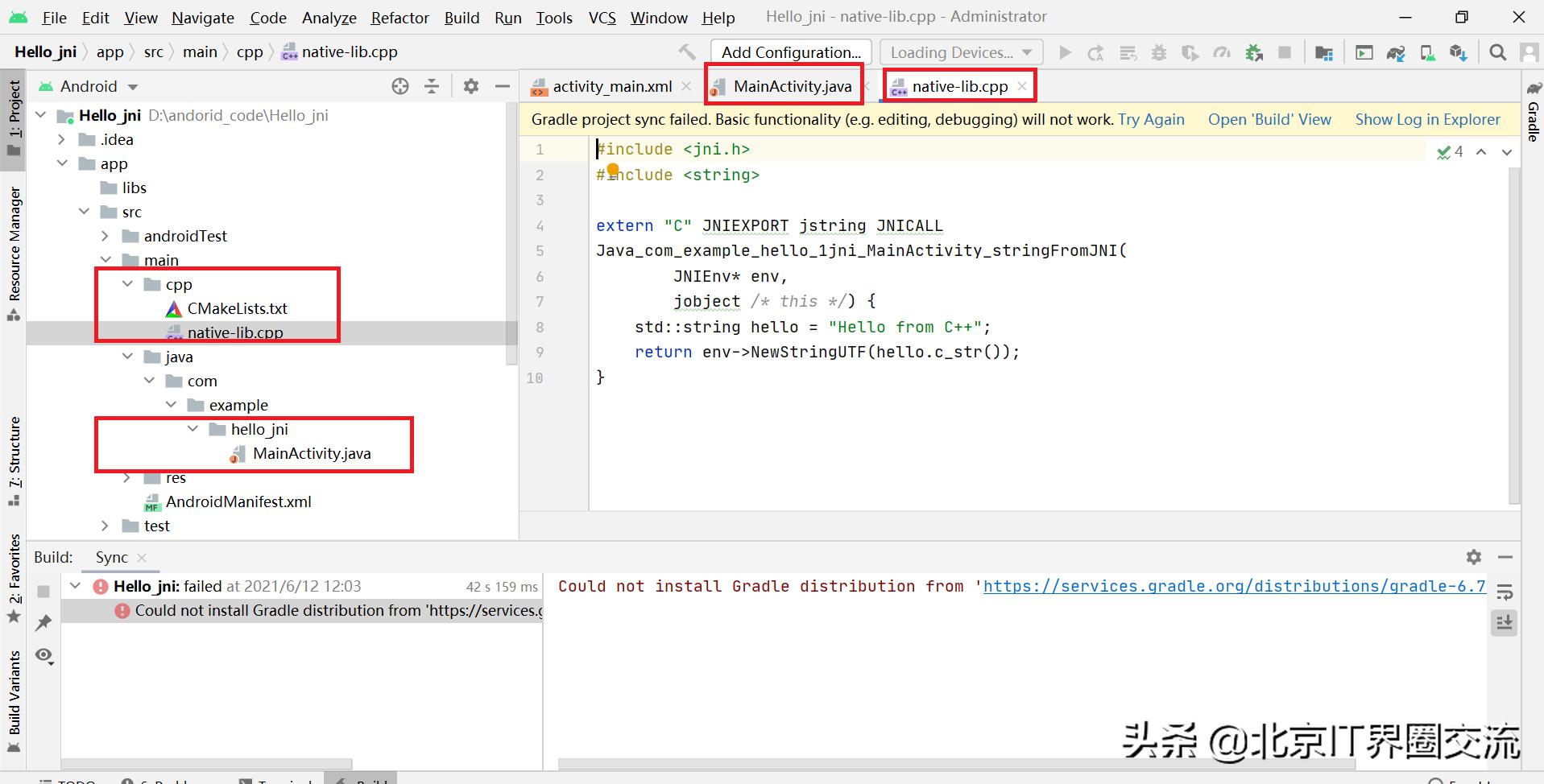Click the Make Project hammer icon
1544x784 pixels.
(687, 52)
